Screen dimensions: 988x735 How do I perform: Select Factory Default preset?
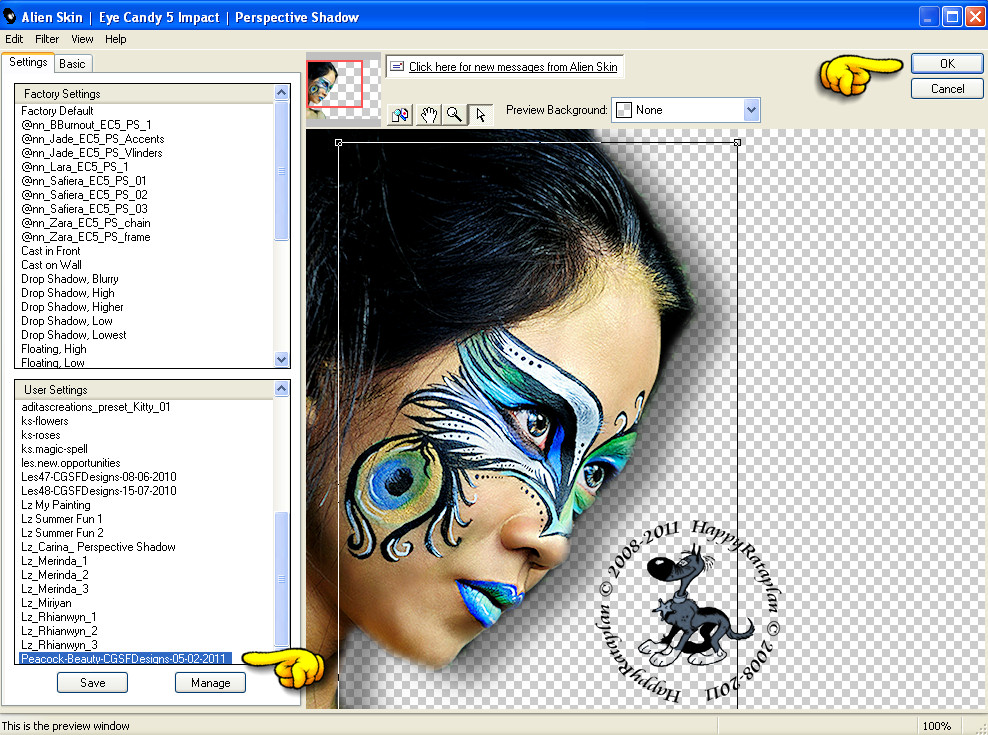click(x=57, y=111)
